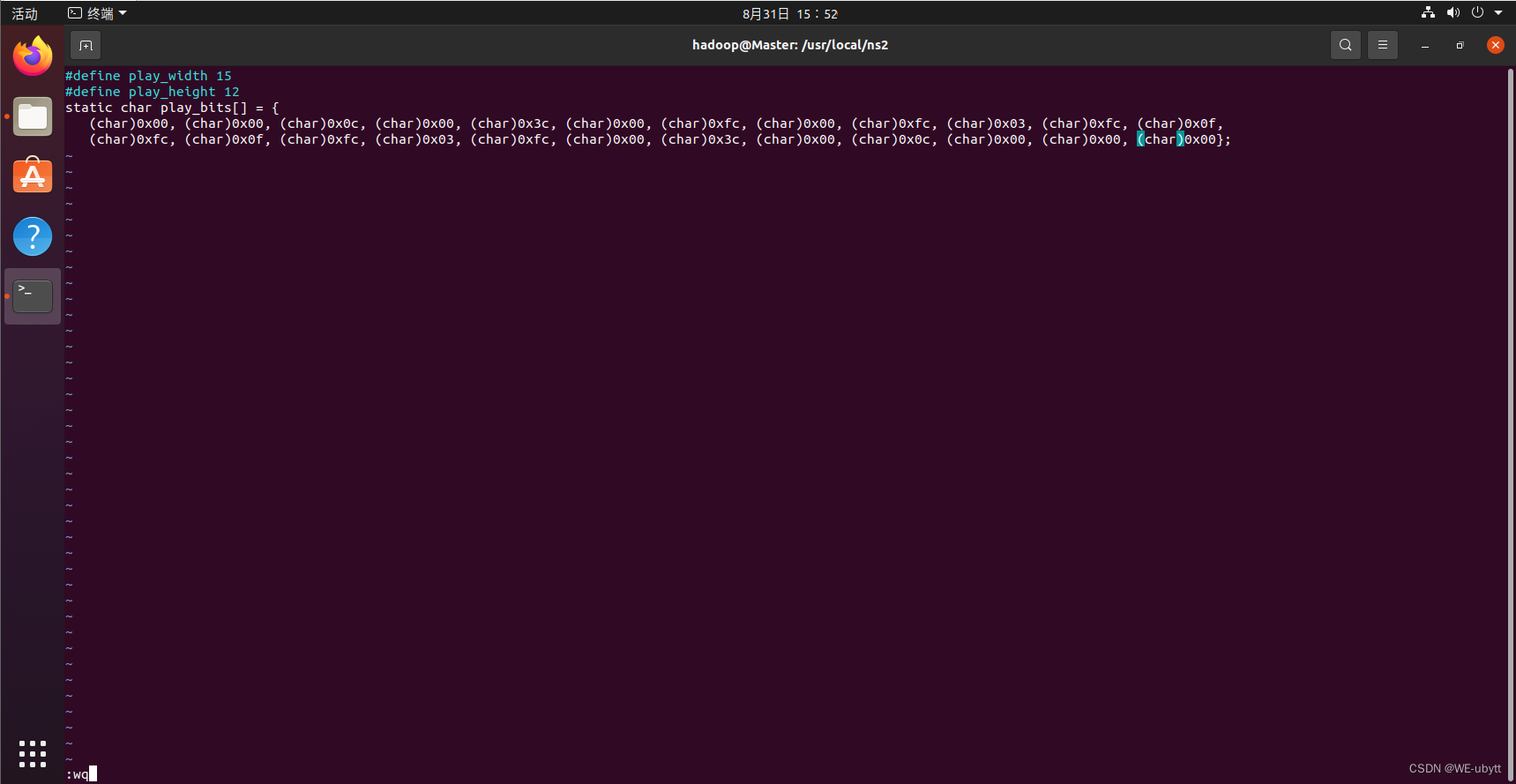Launch Ubuntu Software from the dock
This screenshot has height=784, width=1516.
pyautogui.click(x=33, y=175)
